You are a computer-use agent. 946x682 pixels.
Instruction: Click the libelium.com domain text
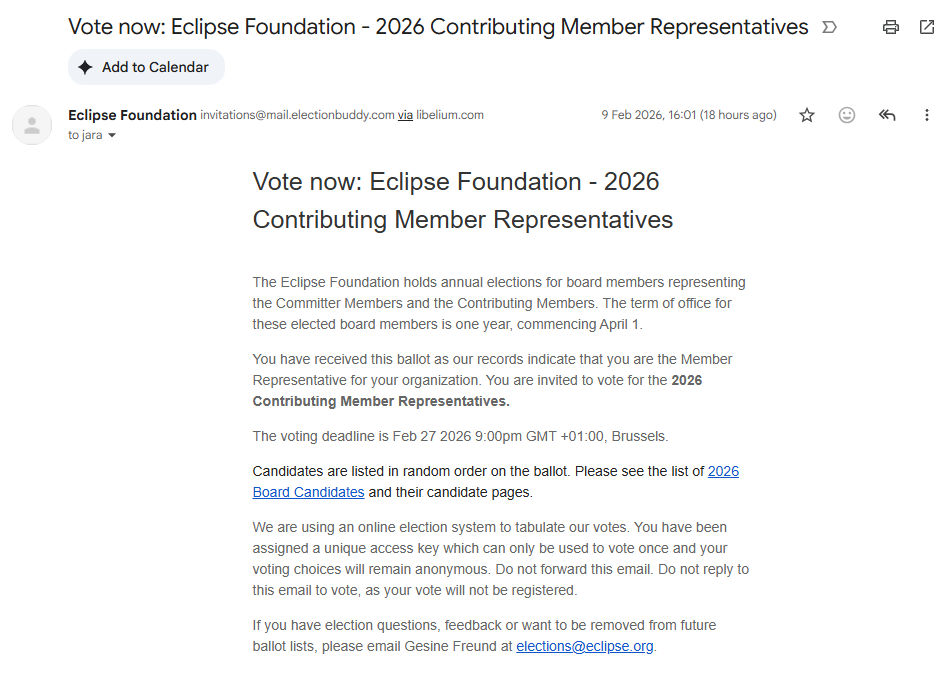[x=450, y=115]
